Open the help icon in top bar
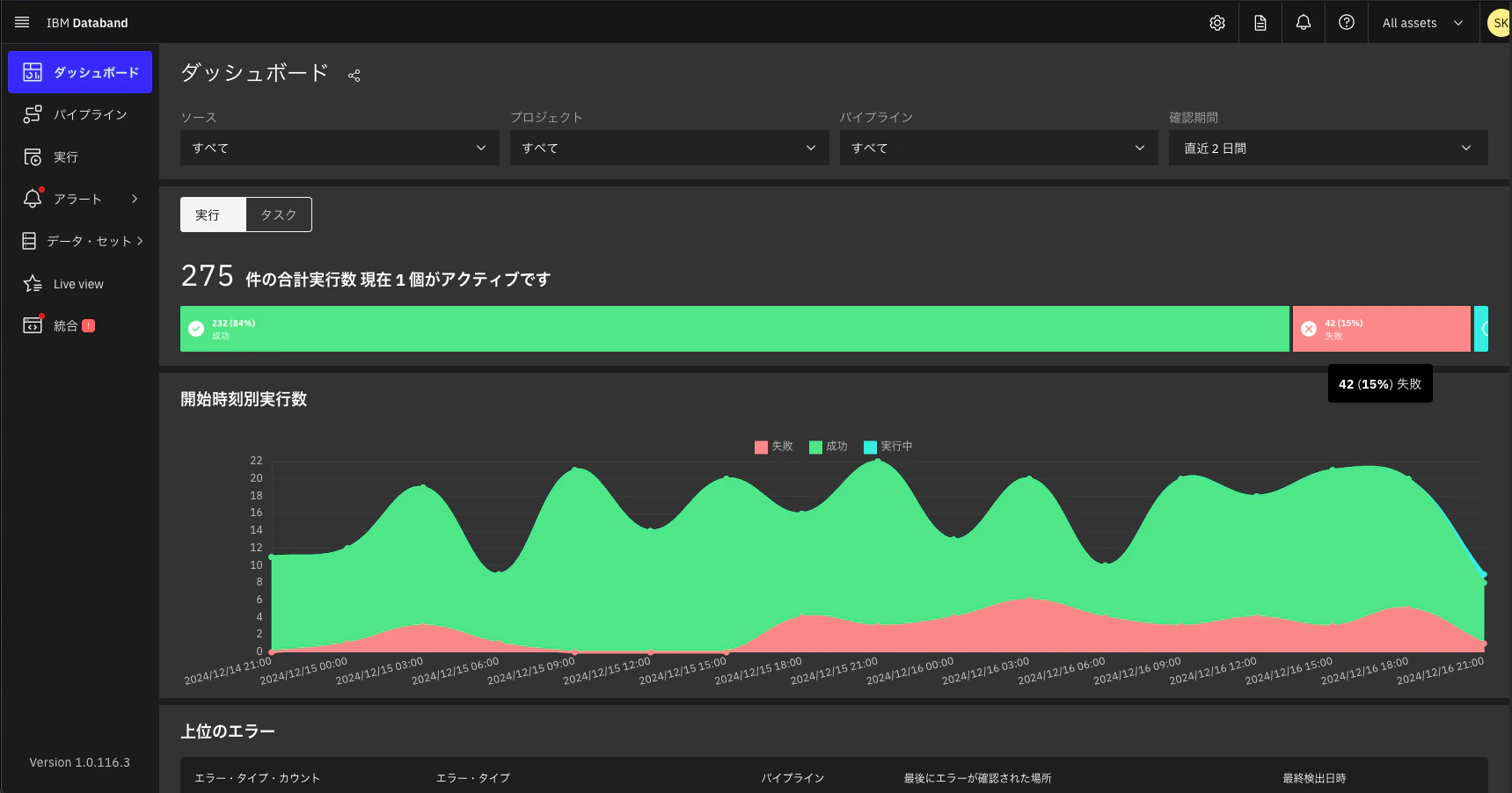 point(1346,22)
